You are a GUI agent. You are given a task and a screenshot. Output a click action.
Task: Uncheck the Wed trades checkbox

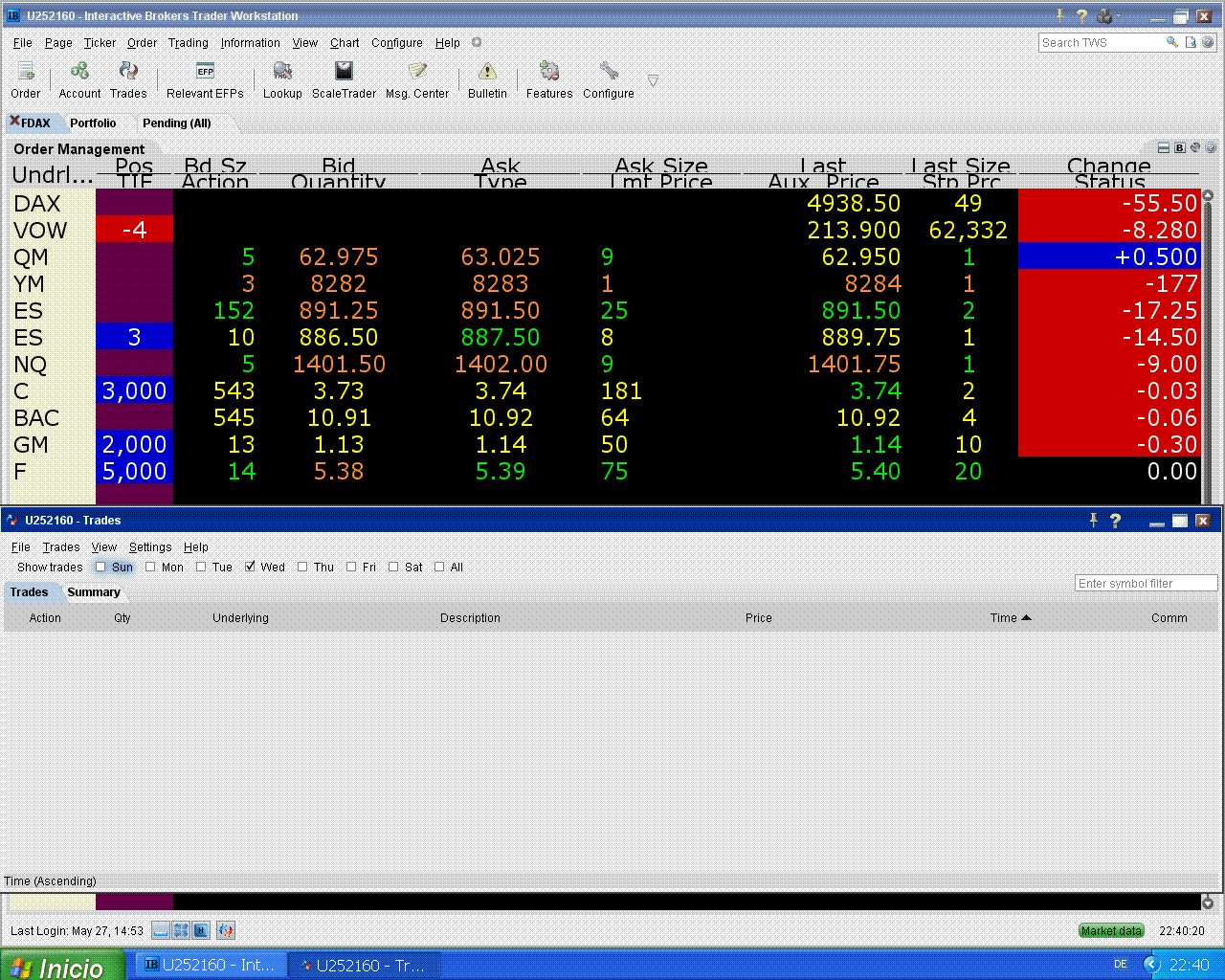pyautogui.click(x=250, y=567)
